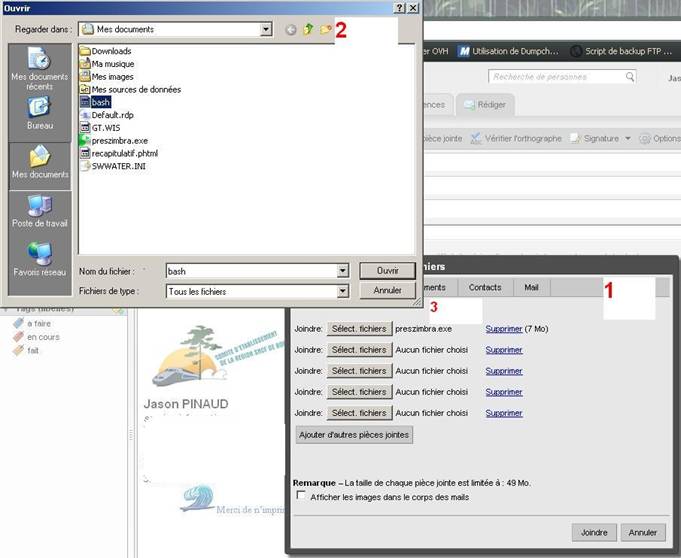681x558 pixels.
Task: Open the Utilisation de Dumpch… browser tab
Action: [x=509, y=51]
